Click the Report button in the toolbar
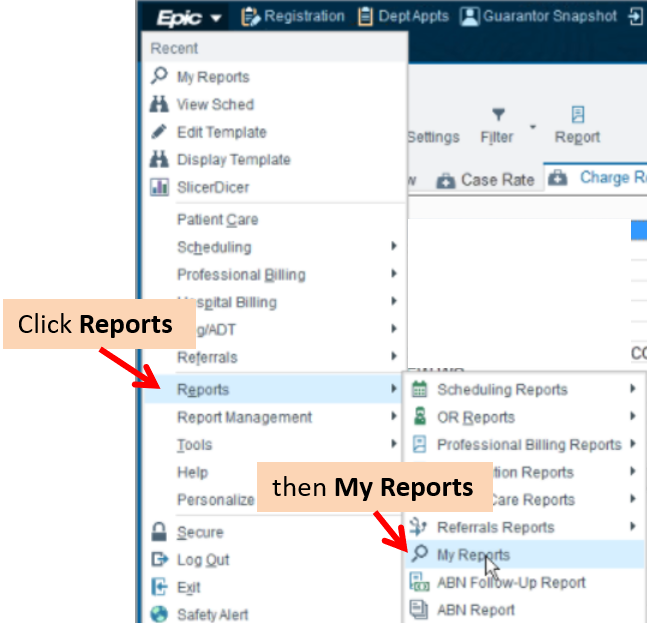Screen dimensions: 647x623 (x=577, y=126)
